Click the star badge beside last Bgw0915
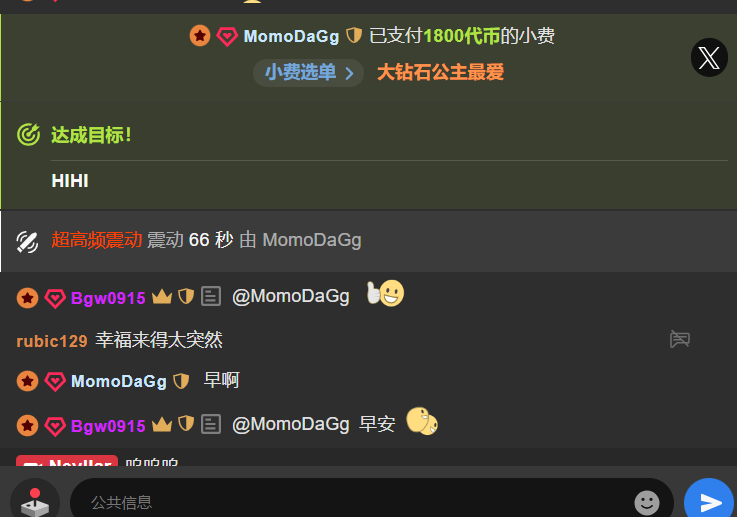The image size is (737, 517). (x=27, y=425)
